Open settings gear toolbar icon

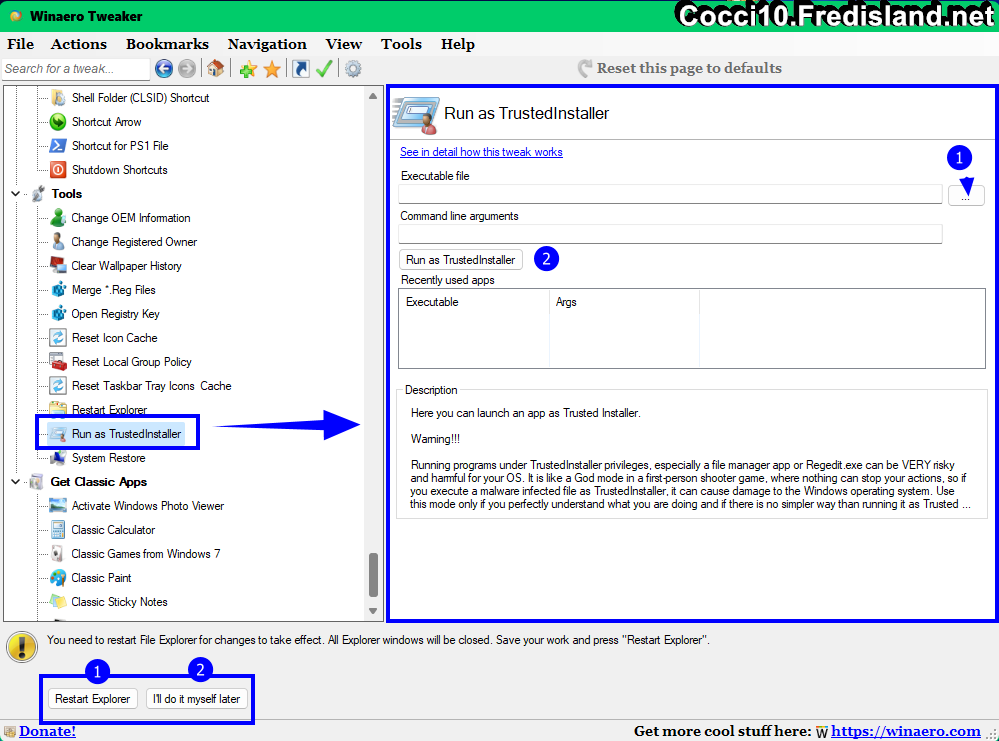click(x=353, y=69)
